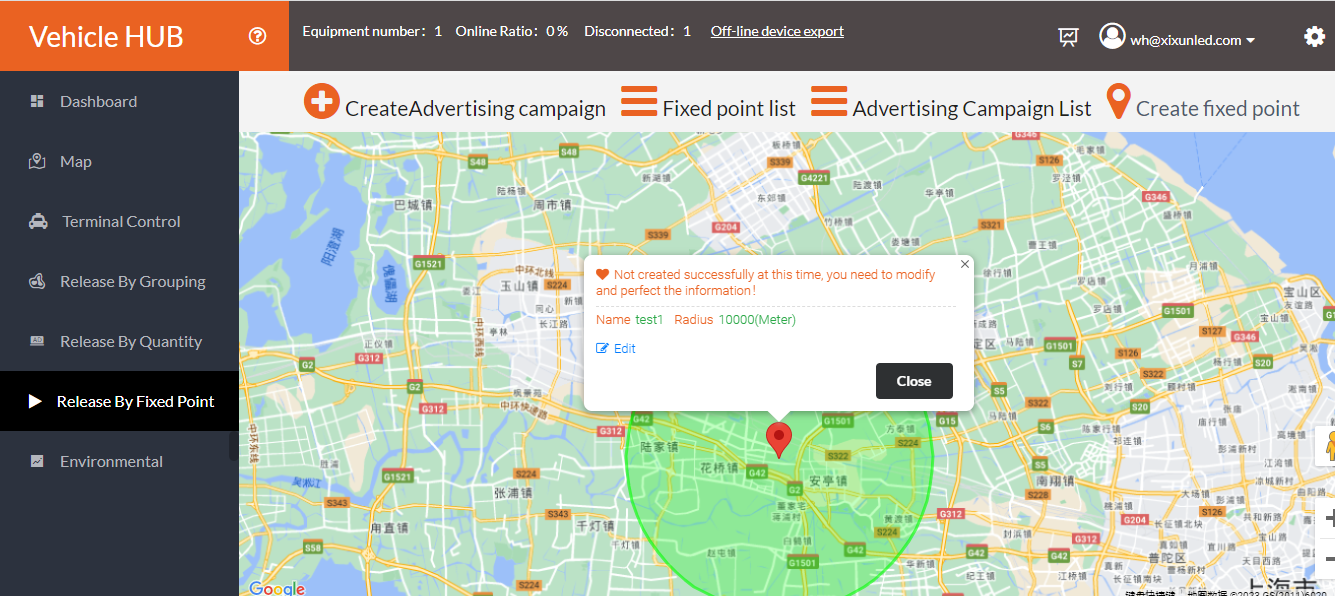Click the Fixed point list hamburger icon
The width and height of the screenshot is (1335, 596).
(x=639, y=102)
